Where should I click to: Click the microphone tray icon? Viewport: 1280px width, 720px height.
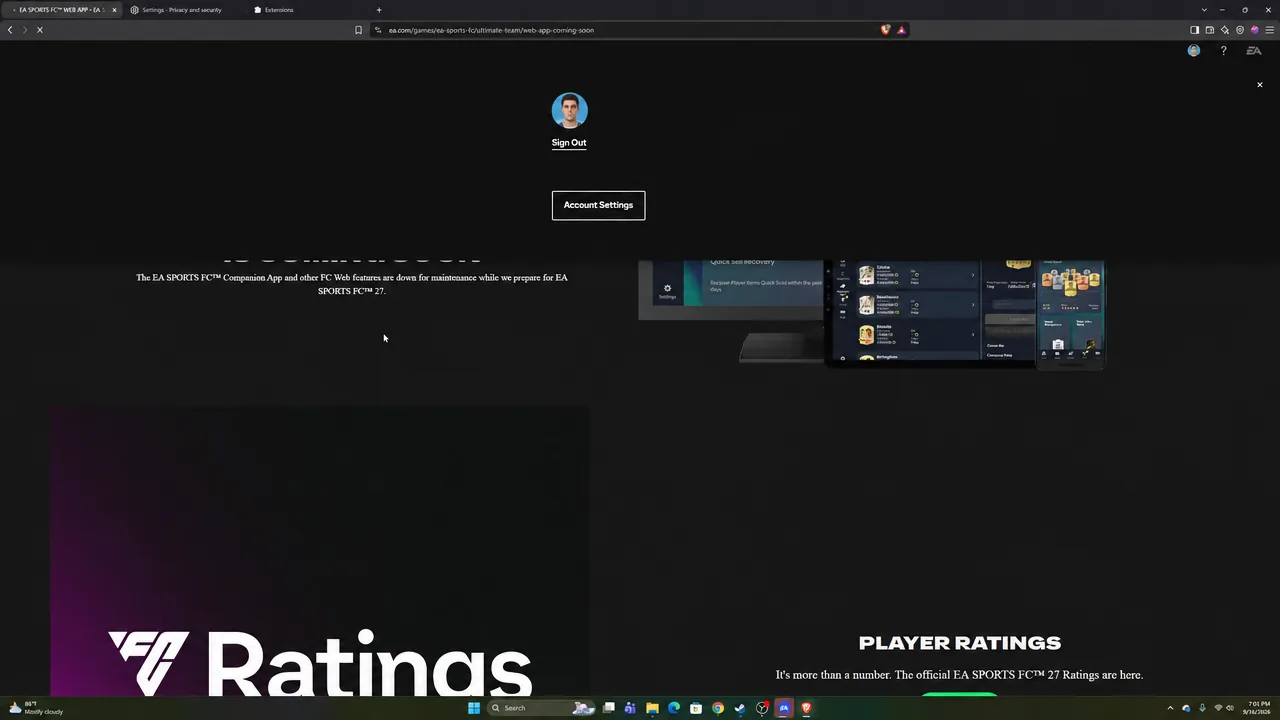pos(1202,708)
